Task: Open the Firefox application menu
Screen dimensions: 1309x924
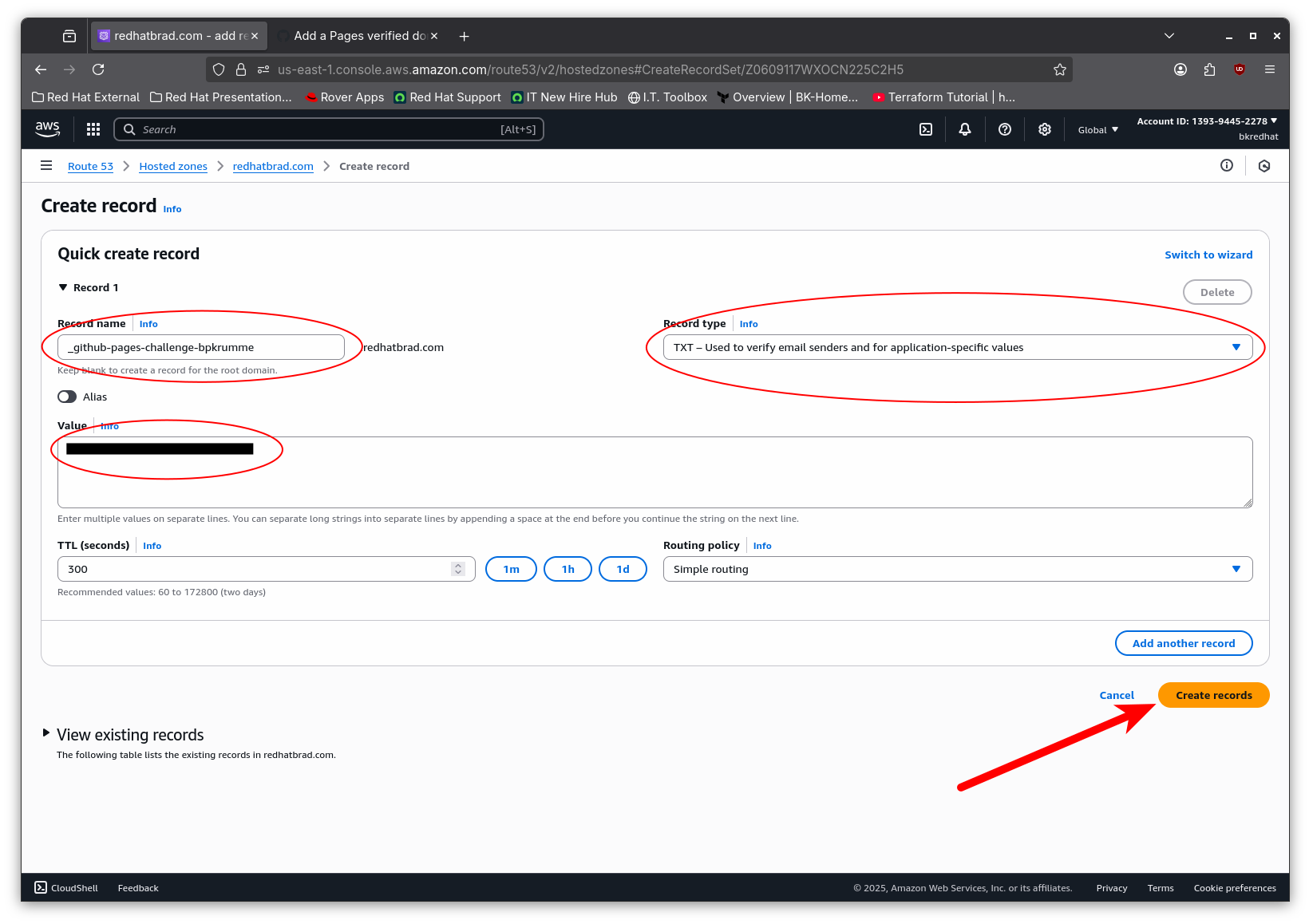Action: click(x=1270, y=69)
